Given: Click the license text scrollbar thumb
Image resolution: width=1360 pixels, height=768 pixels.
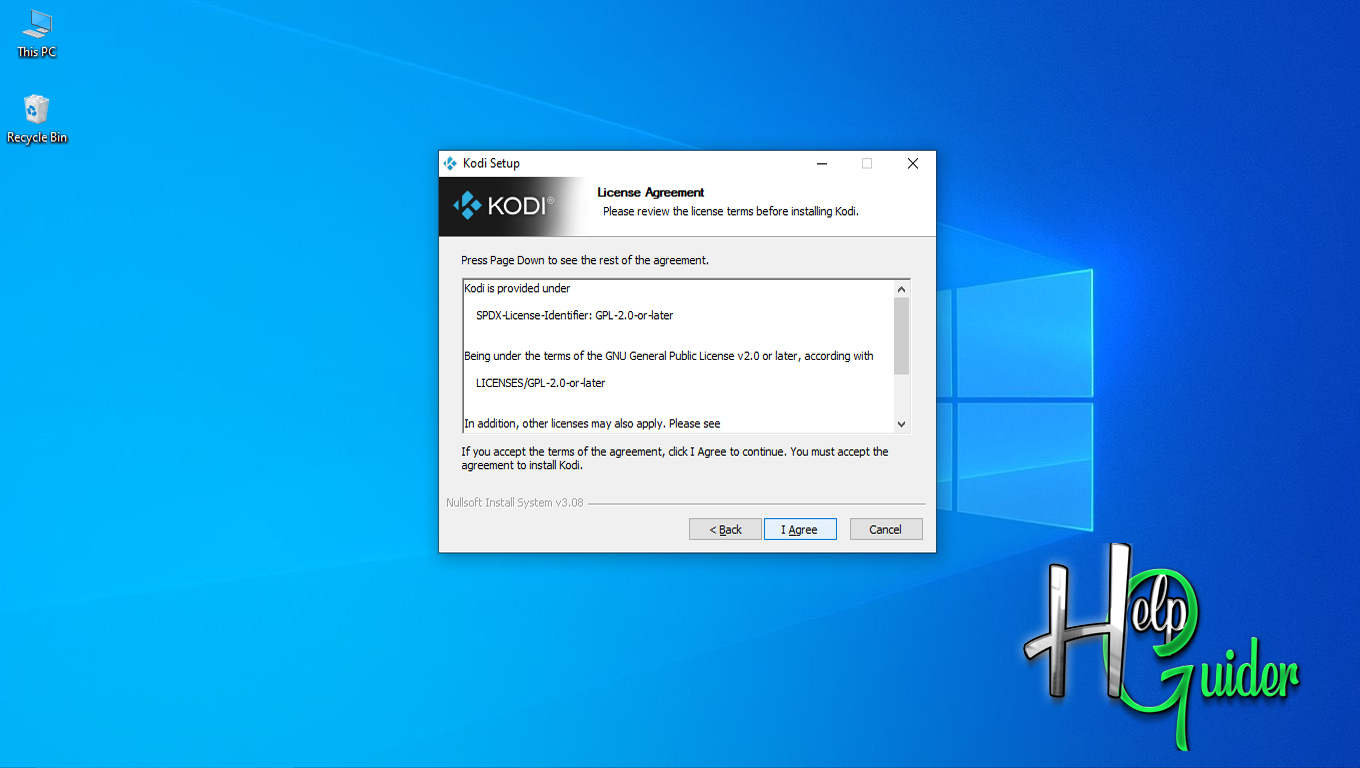Looking at the screenshot, I should tap(901, 336).
